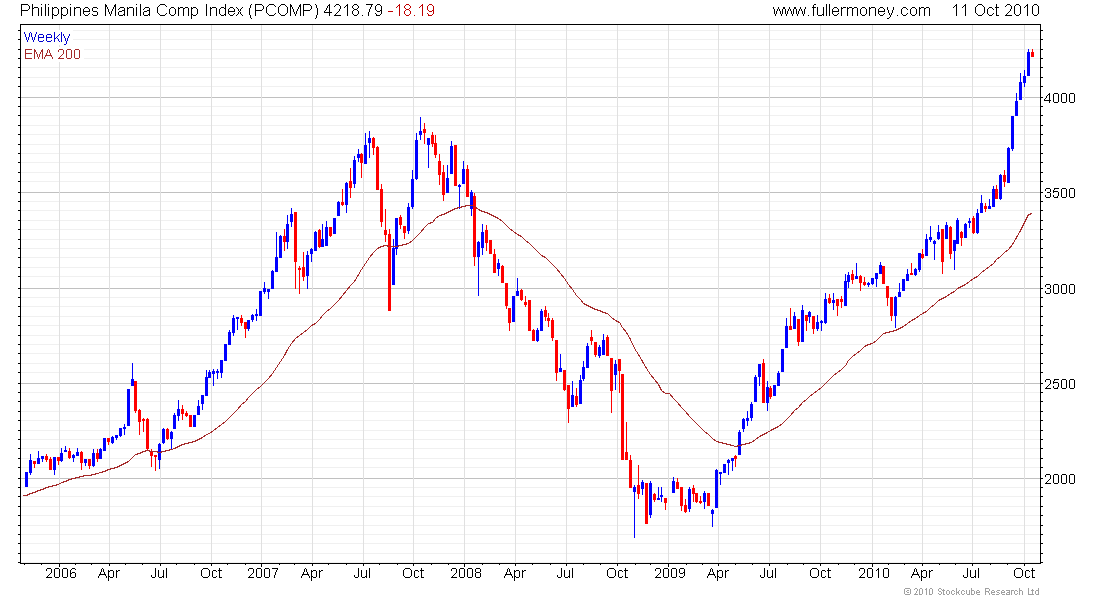Viewport: 1100px width, 600px height.
Task: Click the 2009 year label on time axis
Action: [669, 573]
